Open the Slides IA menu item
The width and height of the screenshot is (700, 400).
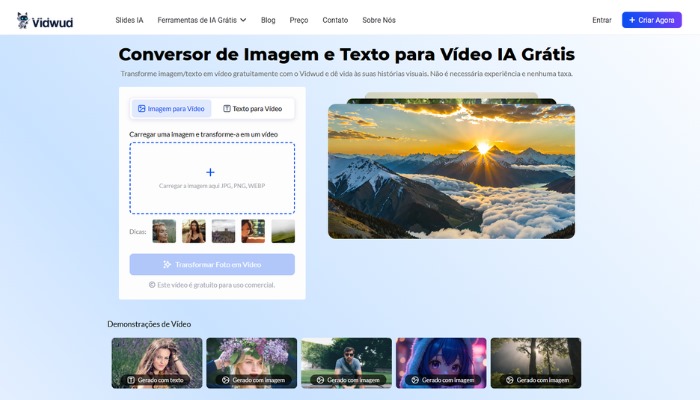point(129,20)
